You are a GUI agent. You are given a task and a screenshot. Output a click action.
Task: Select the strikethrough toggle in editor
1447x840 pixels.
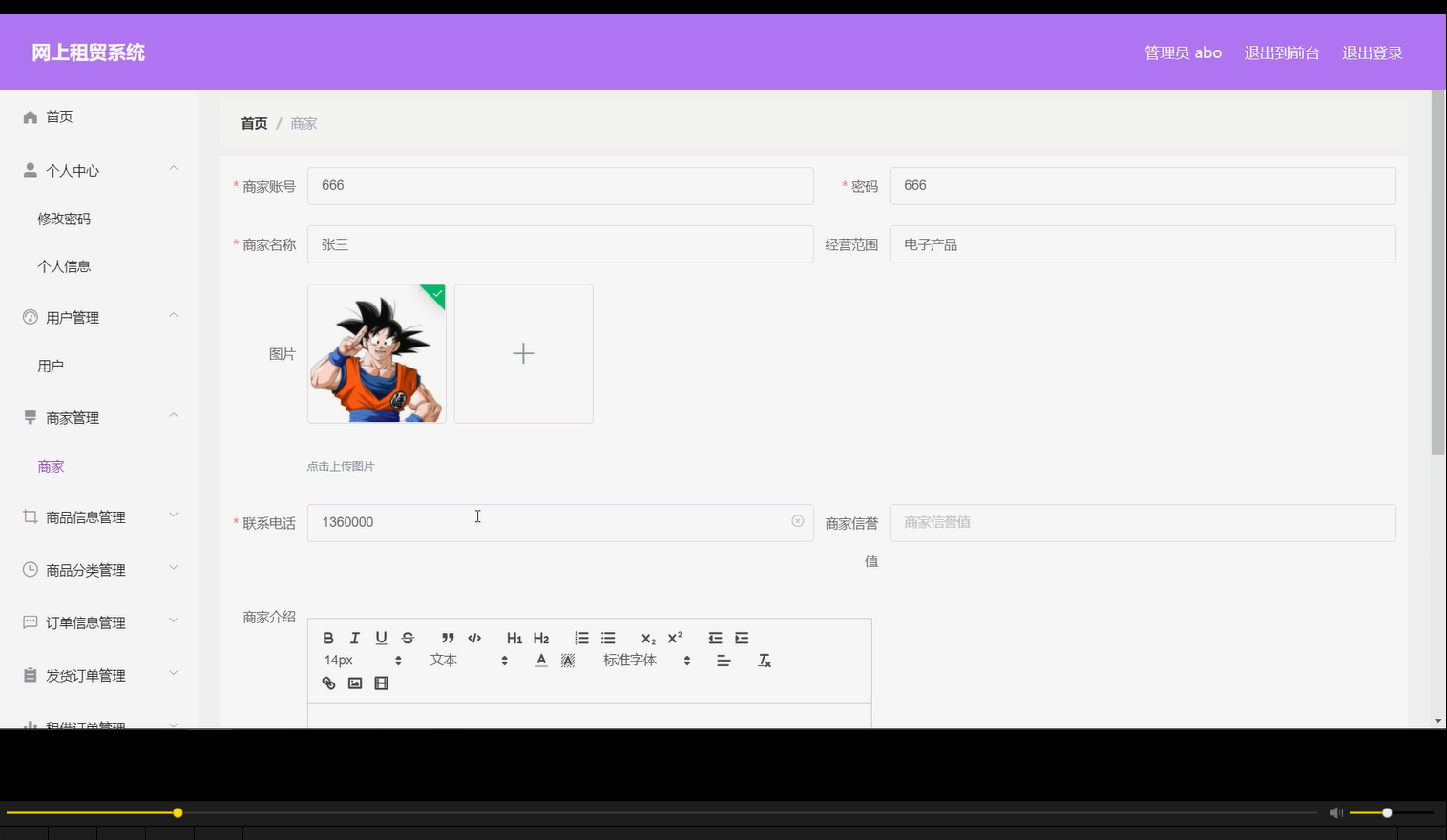coord(408,638)
